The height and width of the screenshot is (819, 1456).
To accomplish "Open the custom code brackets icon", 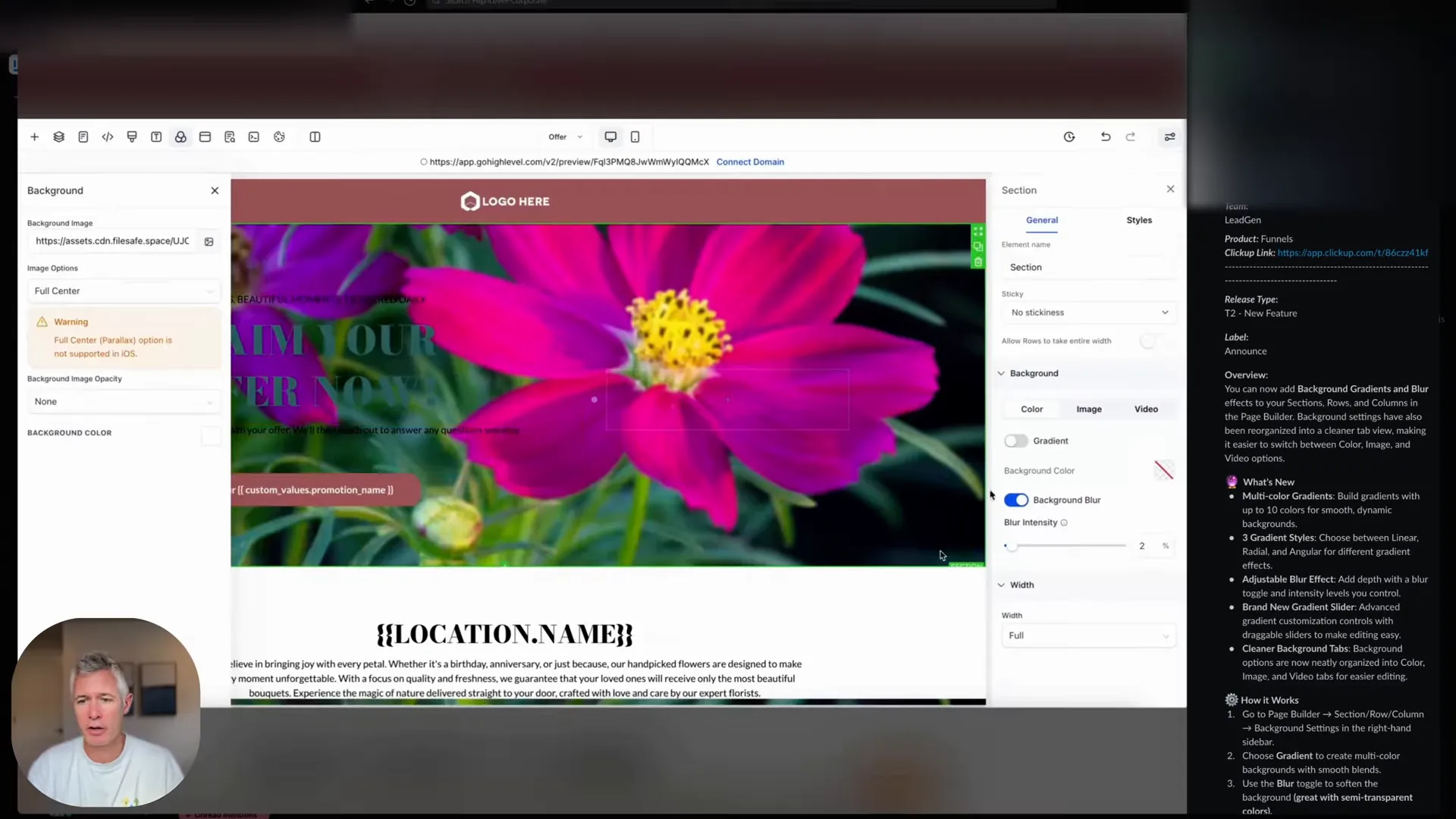I will 108,137.
